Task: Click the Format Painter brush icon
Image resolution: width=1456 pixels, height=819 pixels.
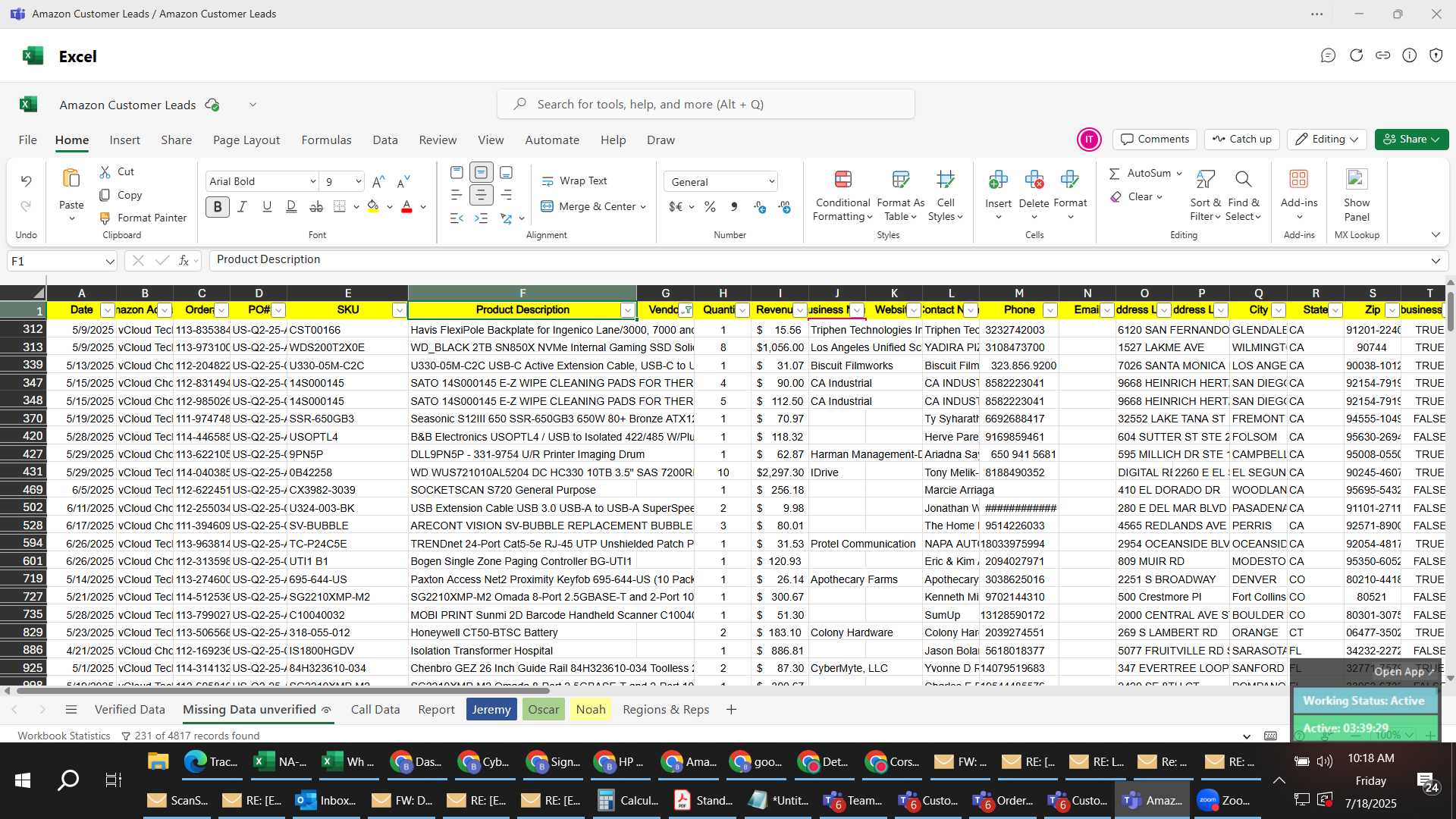Action: 105,218
